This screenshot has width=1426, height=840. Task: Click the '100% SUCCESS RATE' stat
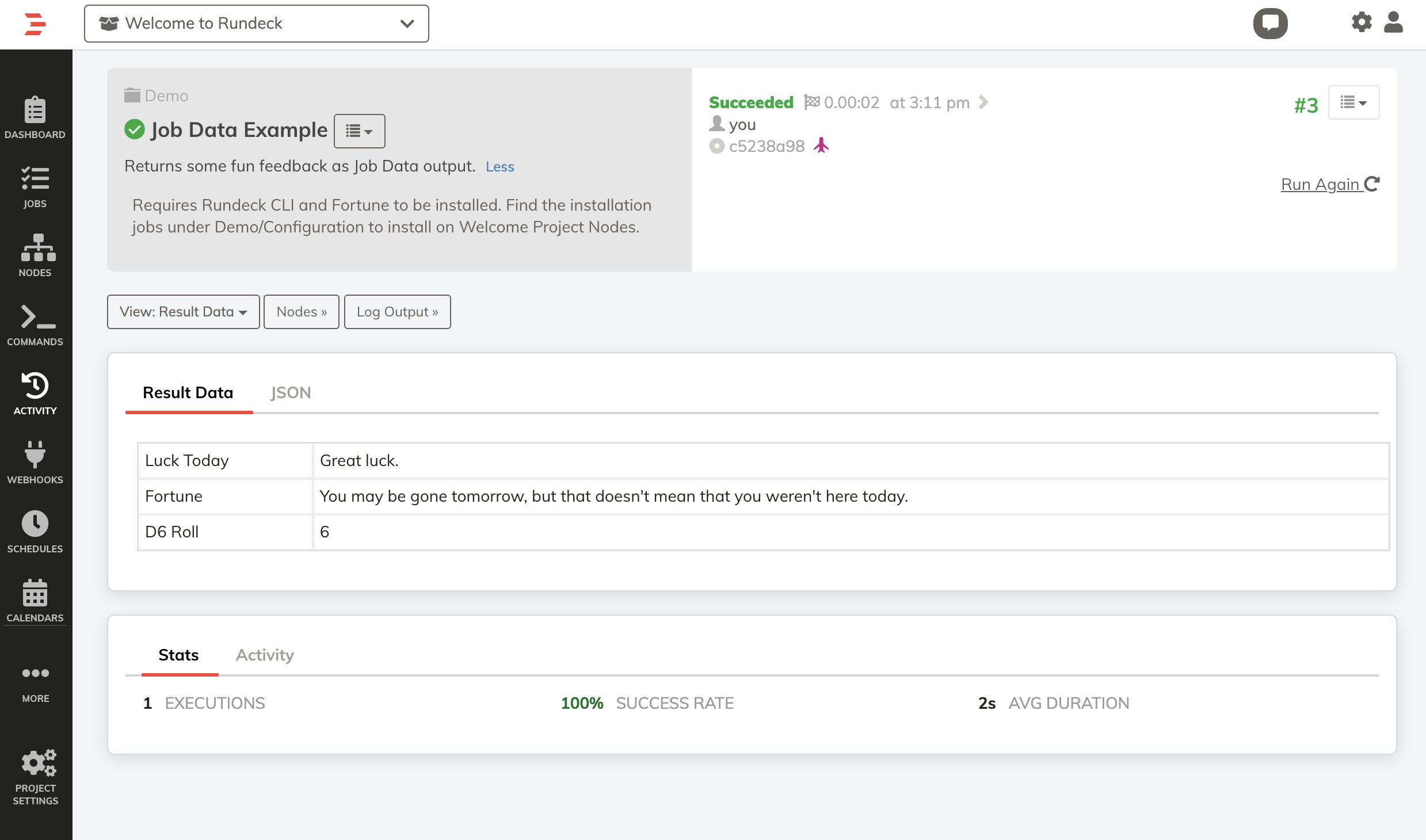647,703
